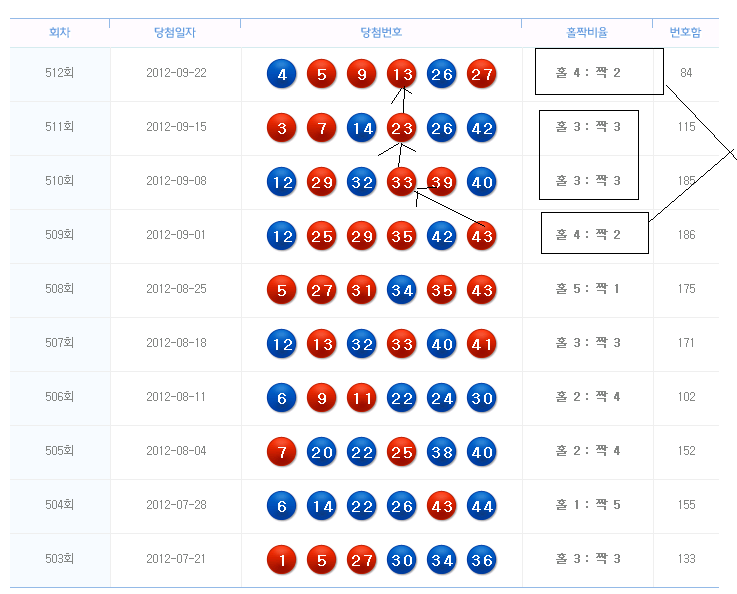This screenshot has height=594, width=737.
Task: Open the 503회 round link
Action: tap(60, 559)
